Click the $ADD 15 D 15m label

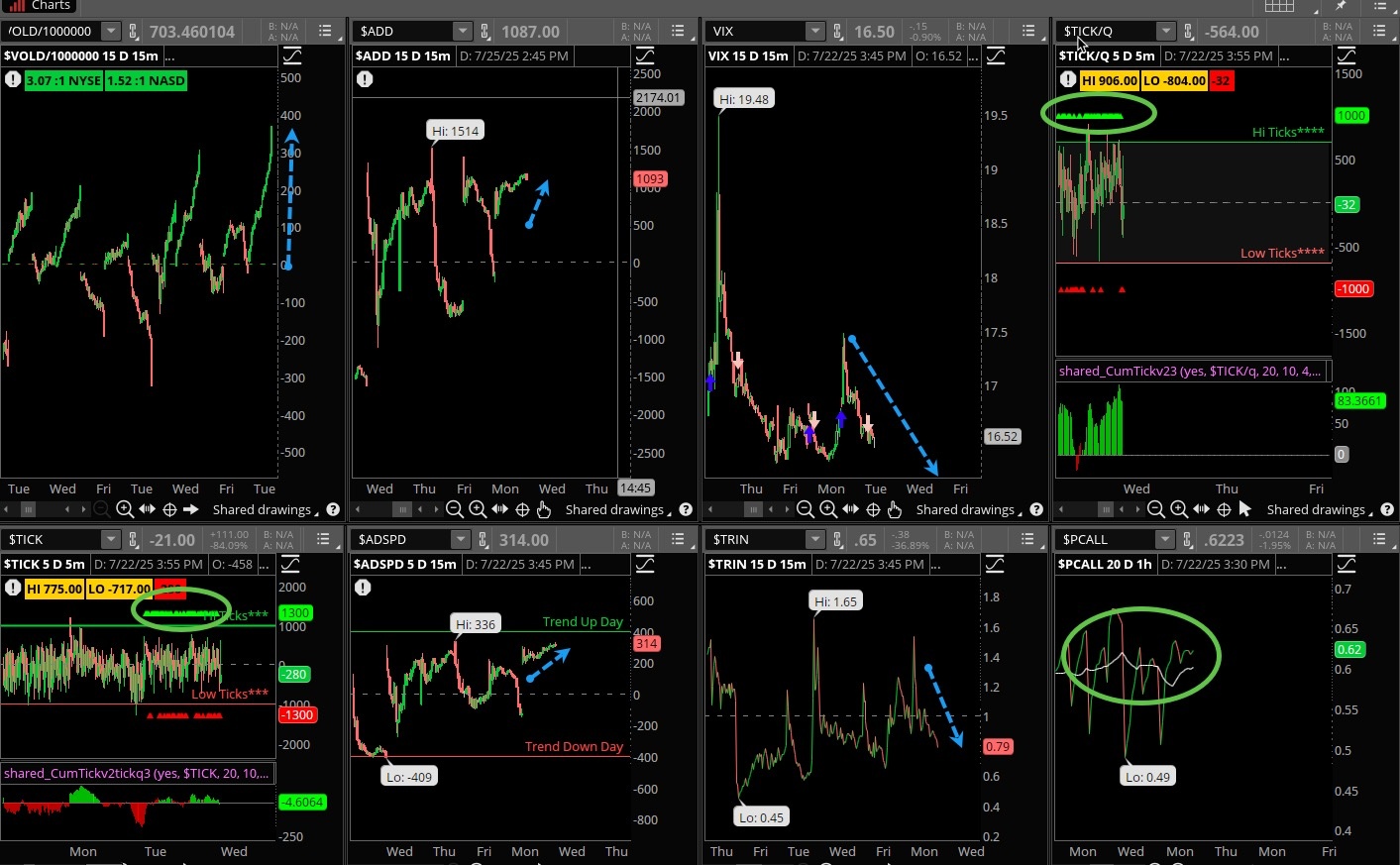click(x=403, y=55)
